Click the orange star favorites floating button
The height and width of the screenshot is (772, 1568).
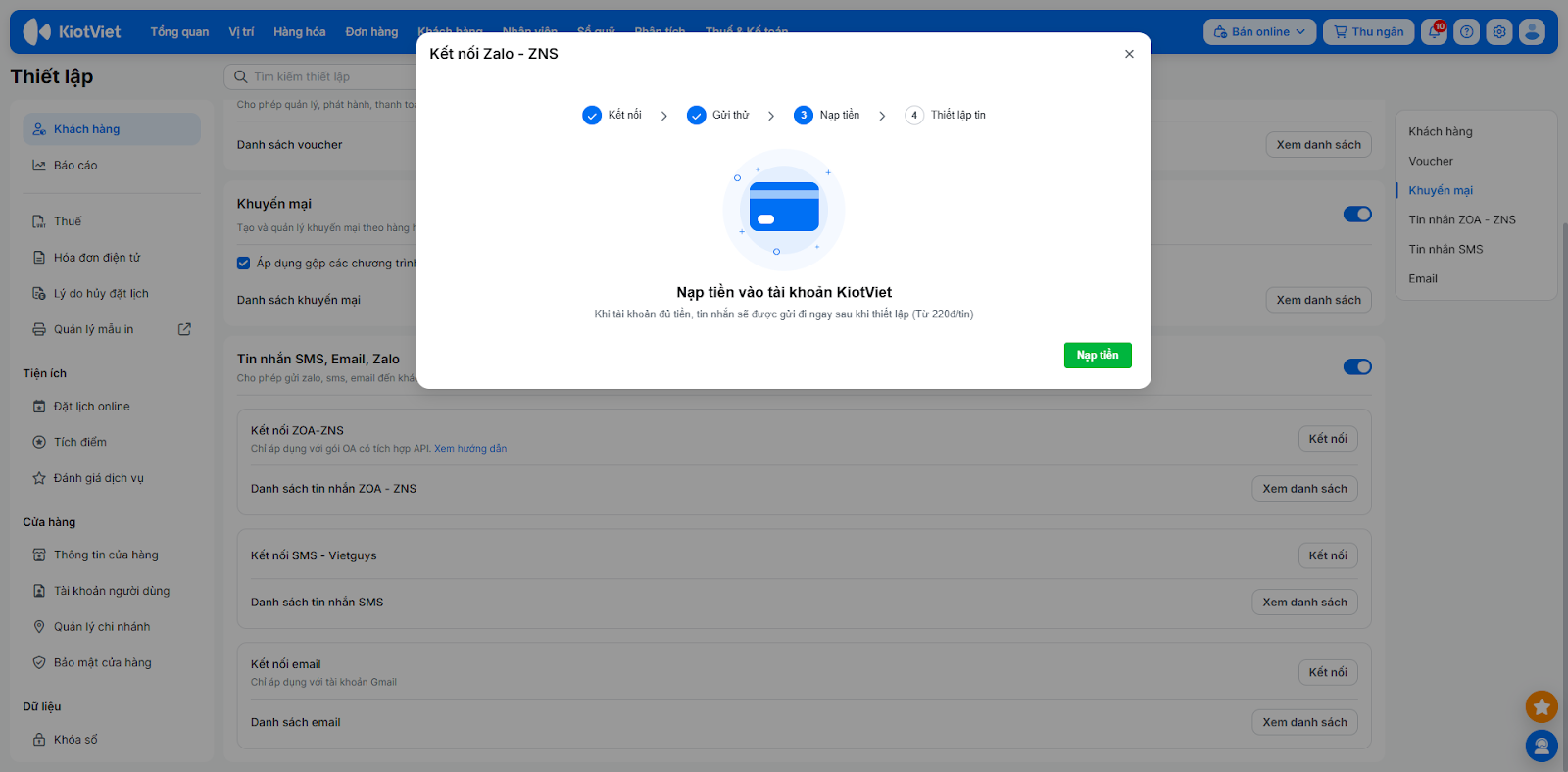click(x=1542, y=706)
